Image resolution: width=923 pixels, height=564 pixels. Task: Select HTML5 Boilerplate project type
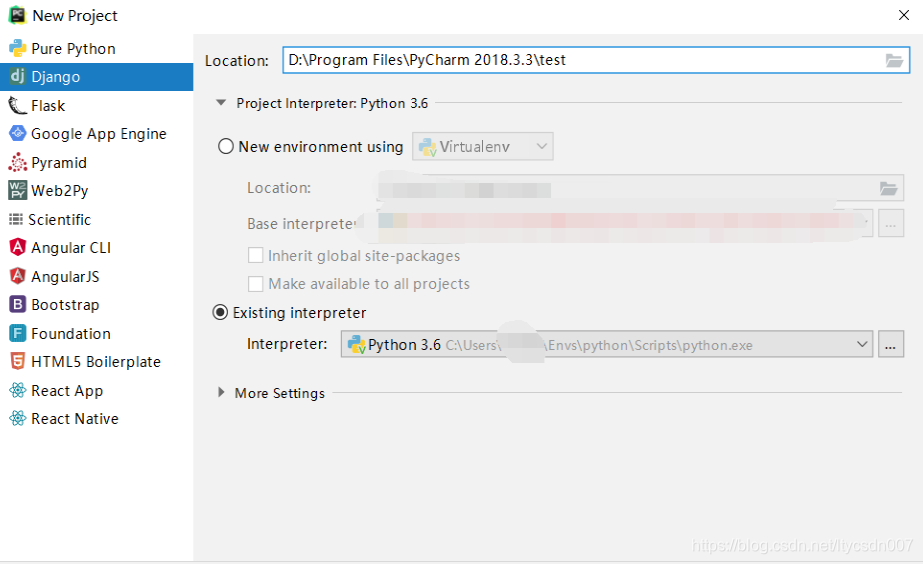pyautogui.click(x=97, y=361)
